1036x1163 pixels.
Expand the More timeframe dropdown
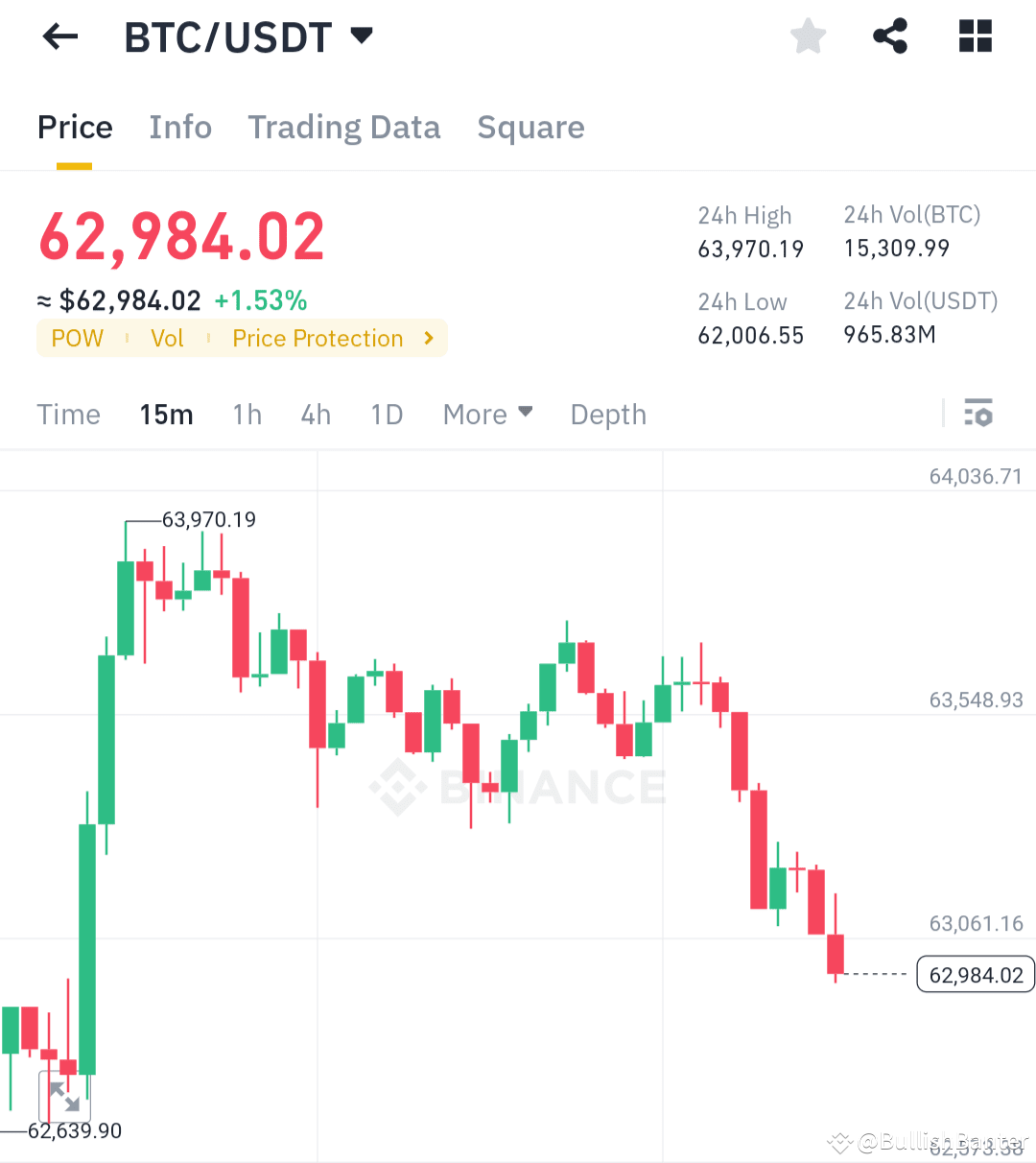(487, 414)
